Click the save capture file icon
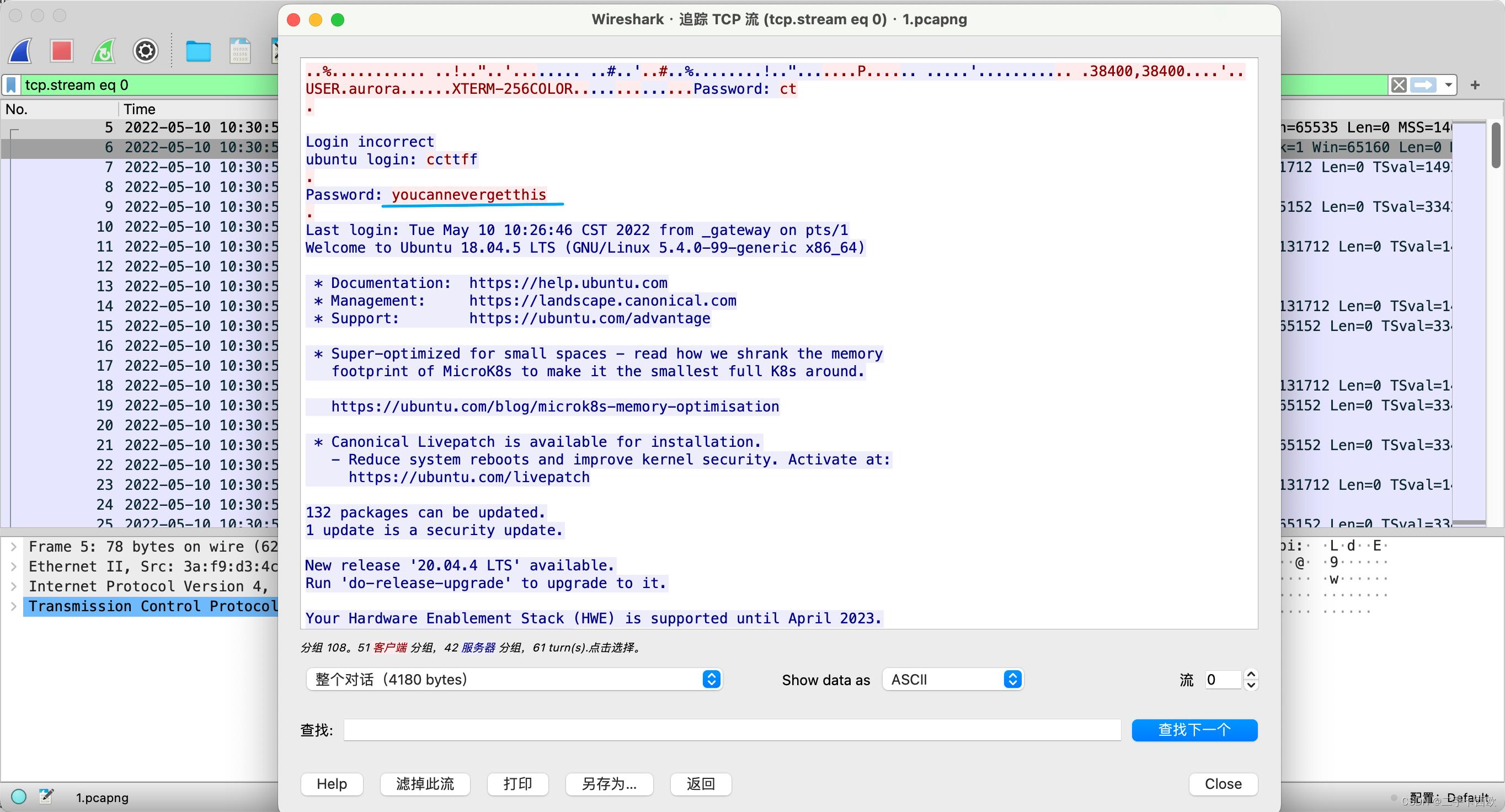Viewport: 1505px width, 812px height. pos(239,51)
